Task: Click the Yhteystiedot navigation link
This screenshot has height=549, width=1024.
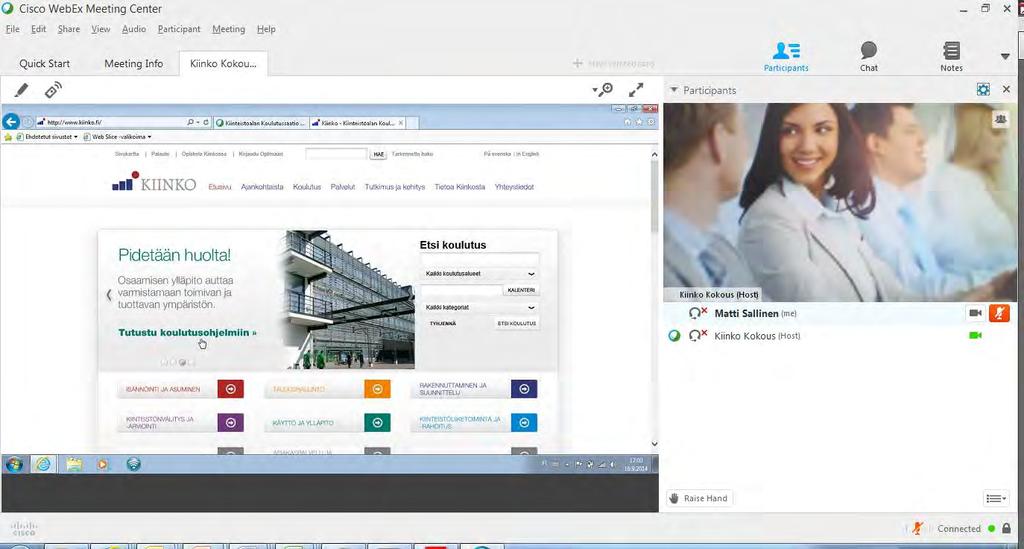Action: 514,187
